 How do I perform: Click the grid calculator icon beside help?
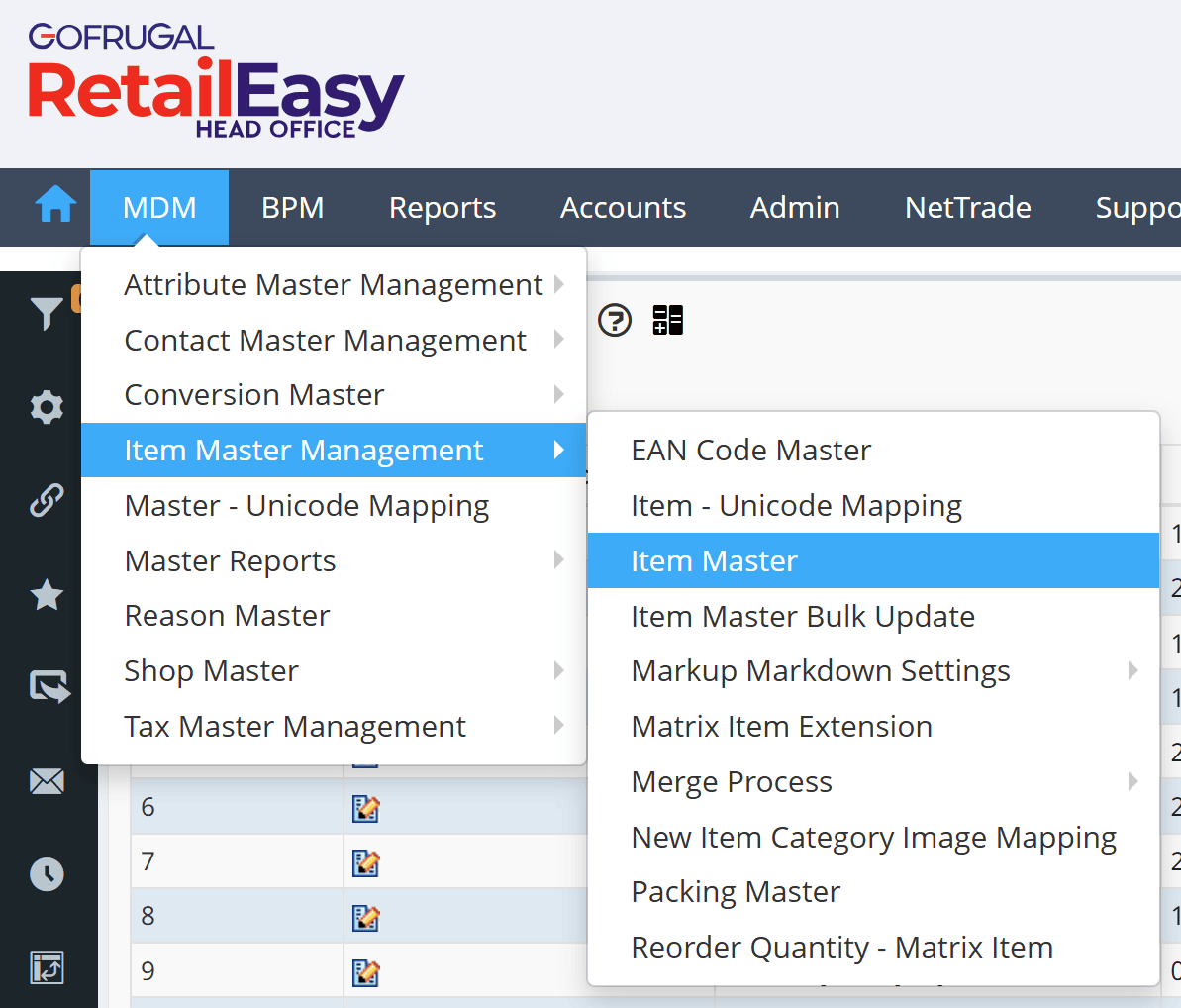tap(668, 320)
